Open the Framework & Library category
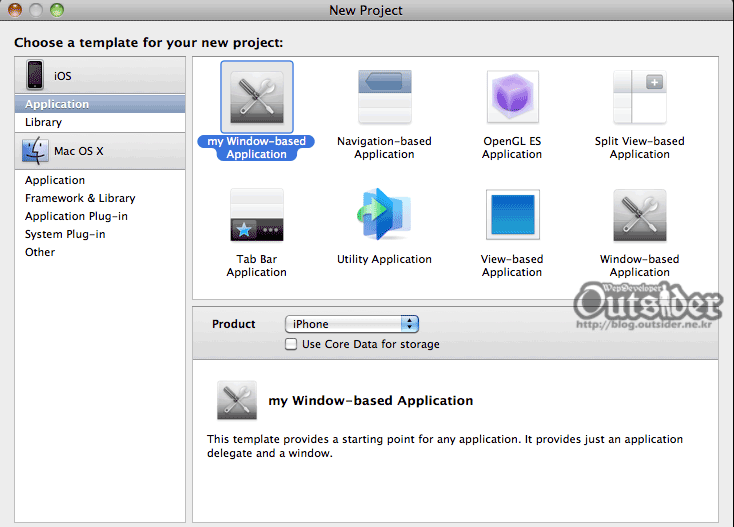 click(100, 198)
